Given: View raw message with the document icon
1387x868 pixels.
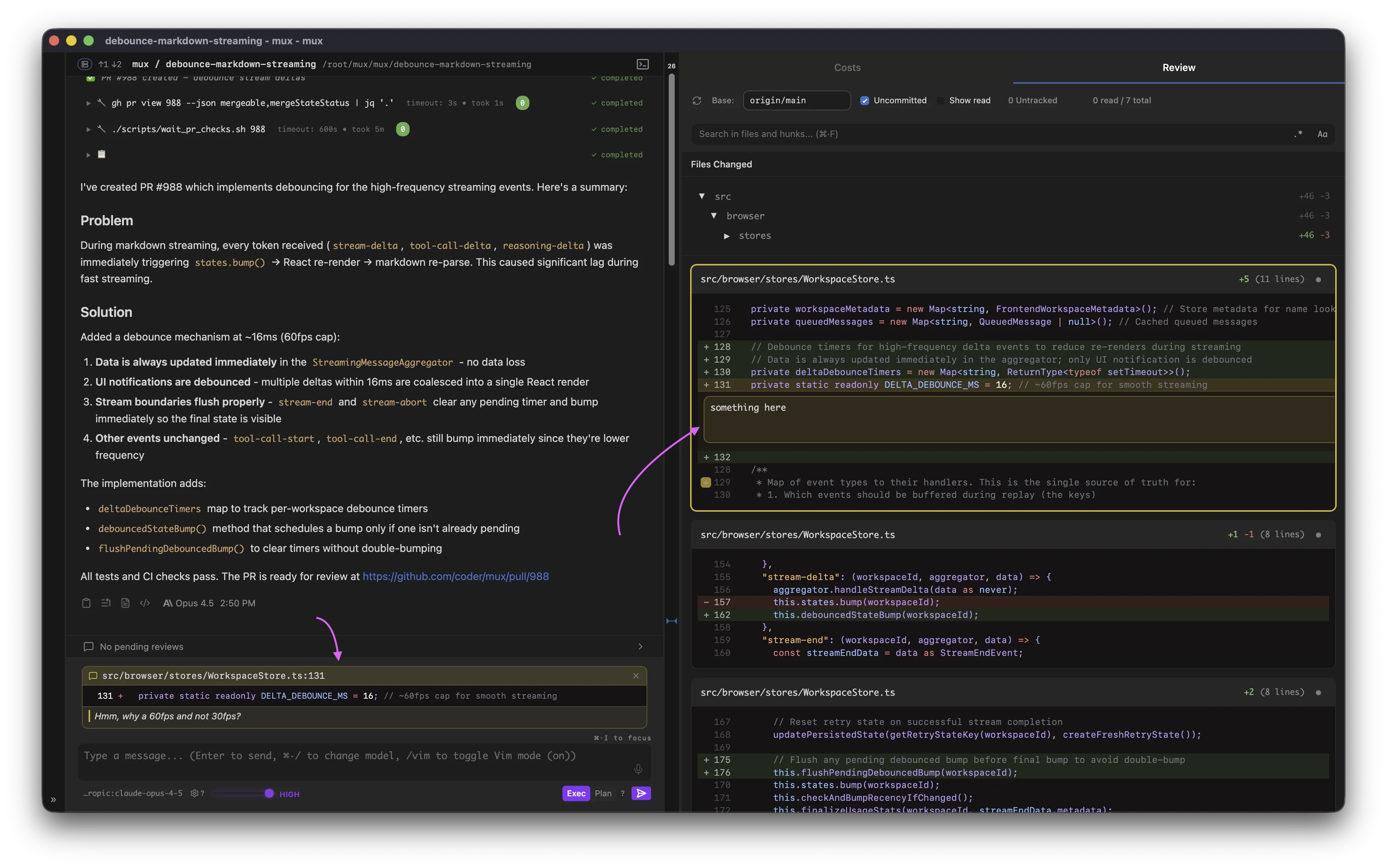Looking at the screenshot, I should [125, 603].
